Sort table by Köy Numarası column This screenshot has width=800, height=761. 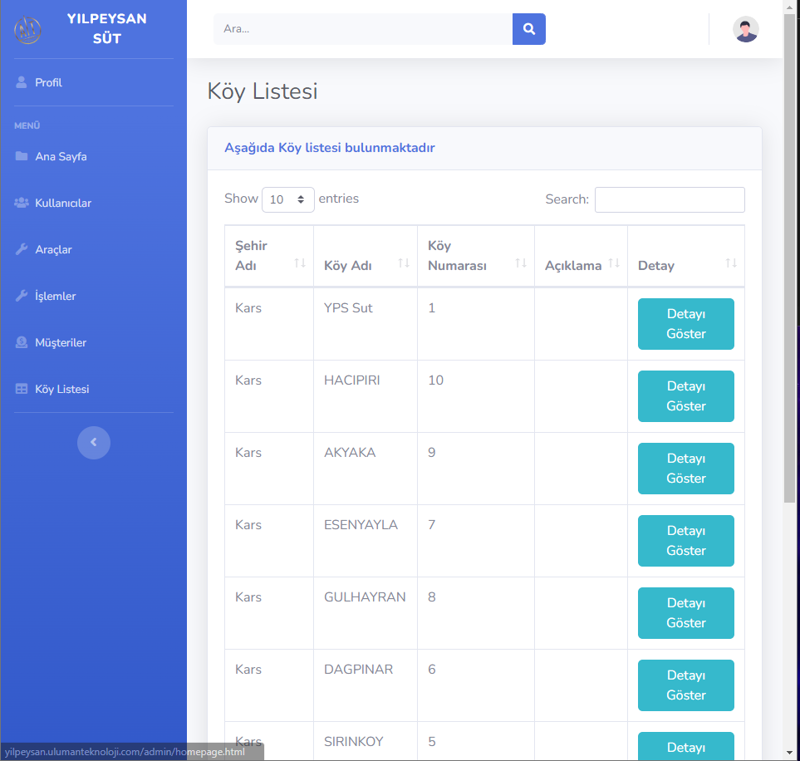pyautogui.click(x=475, y=256)
